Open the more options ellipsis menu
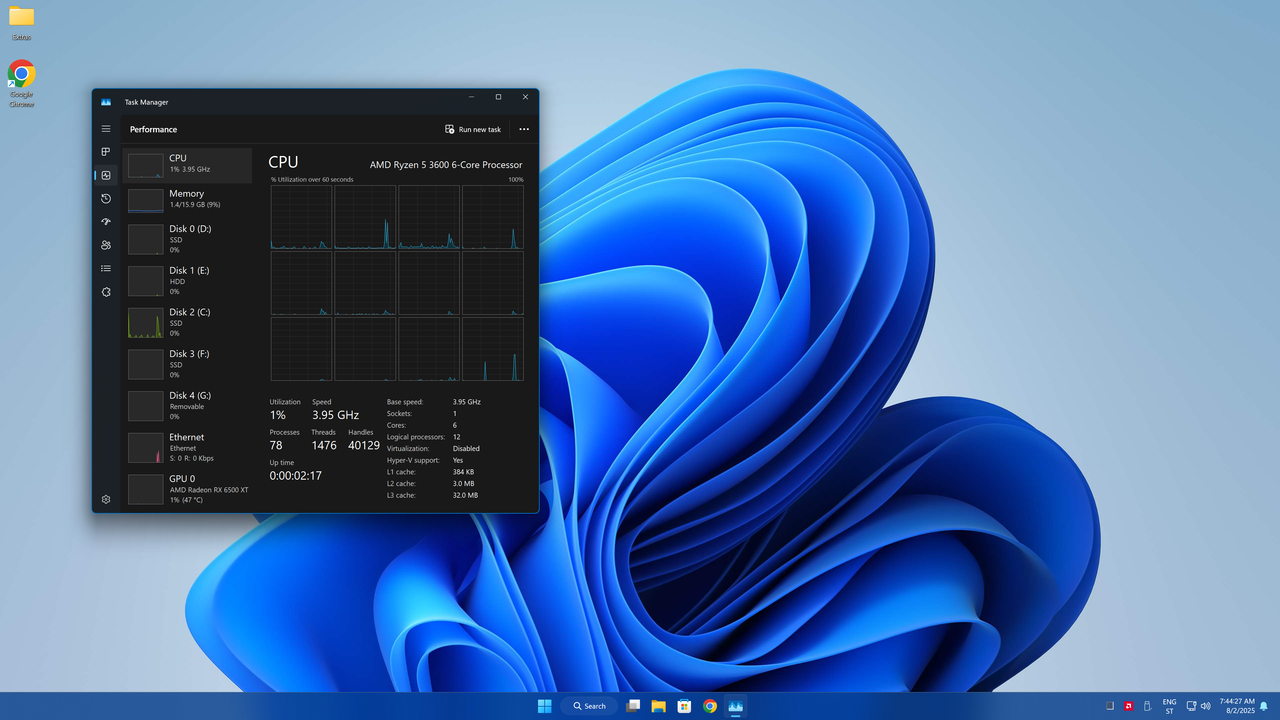Image resolution: width=1280 pixels, height=720 pixels. pyautogui.click(x=524, y=129)
